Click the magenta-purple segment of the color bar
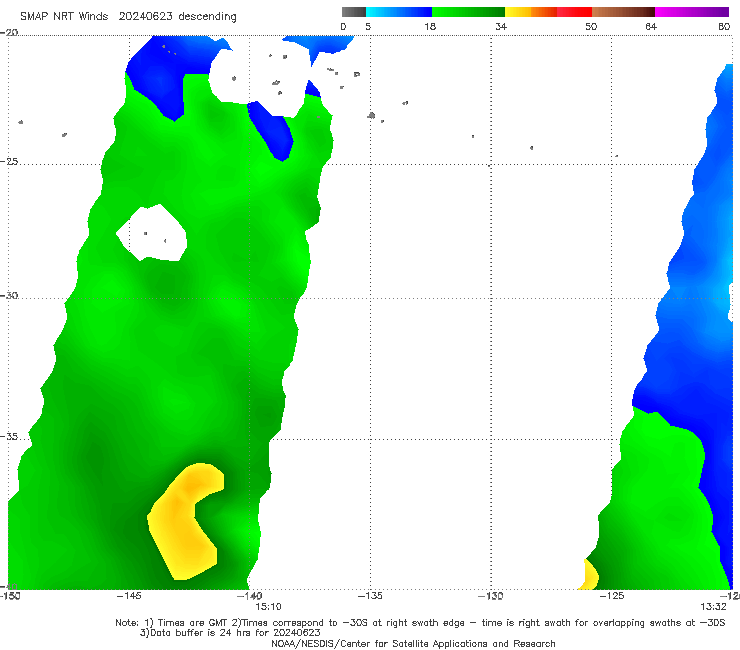Image resolution: width=740 pixels, height=650 pixels. (x=692, y=12)
